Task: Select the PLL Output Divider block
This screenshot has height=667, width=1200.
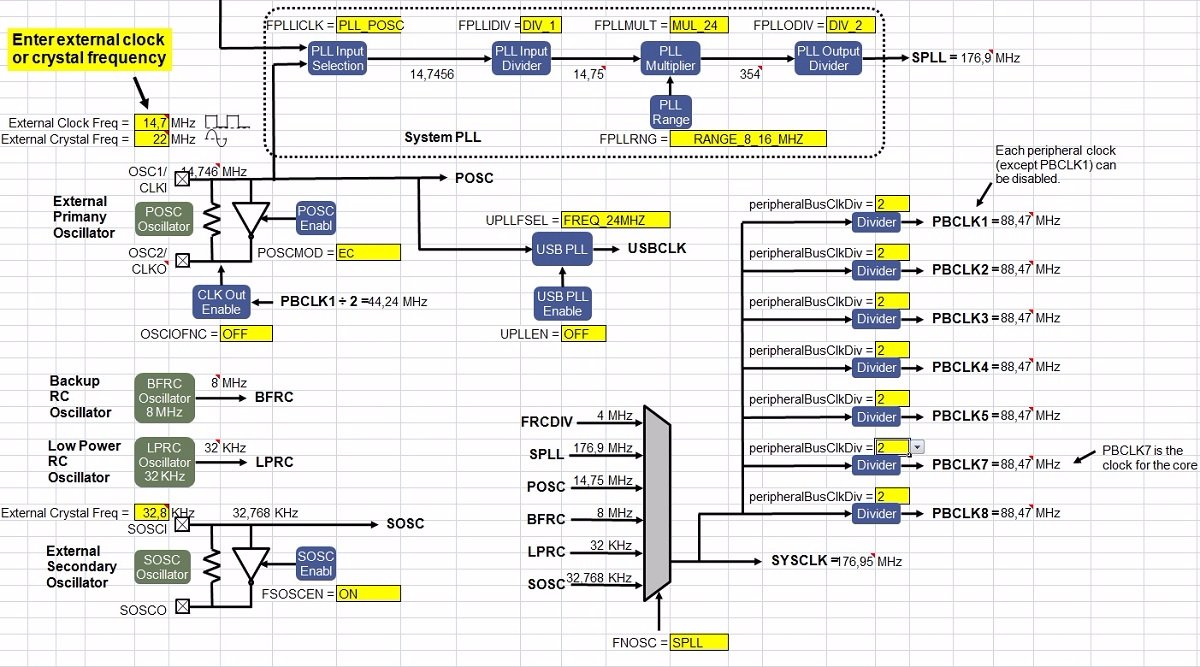Action: pos(828,58)
